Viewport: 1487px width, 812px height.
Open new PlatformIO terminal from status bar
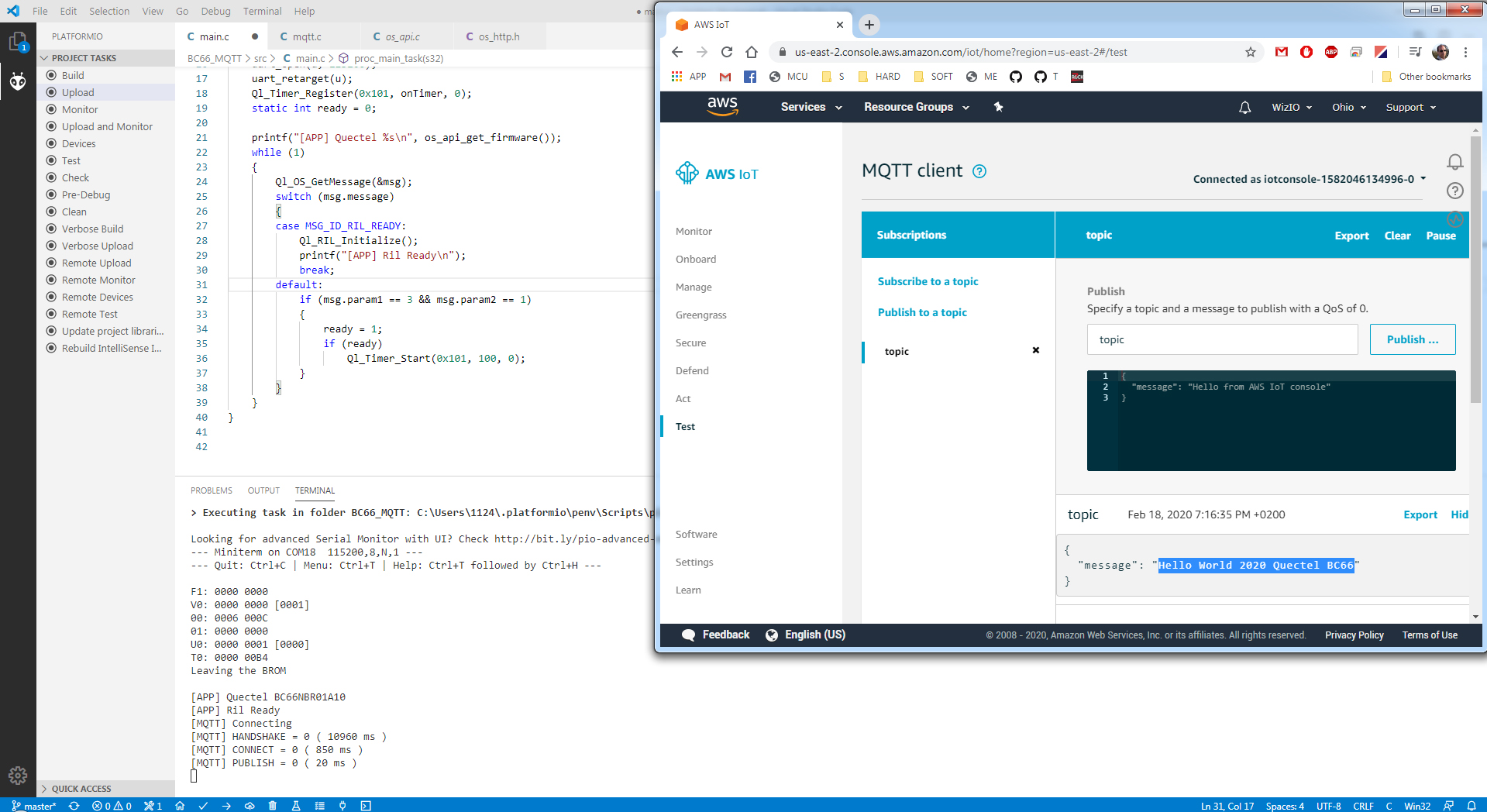366,806
